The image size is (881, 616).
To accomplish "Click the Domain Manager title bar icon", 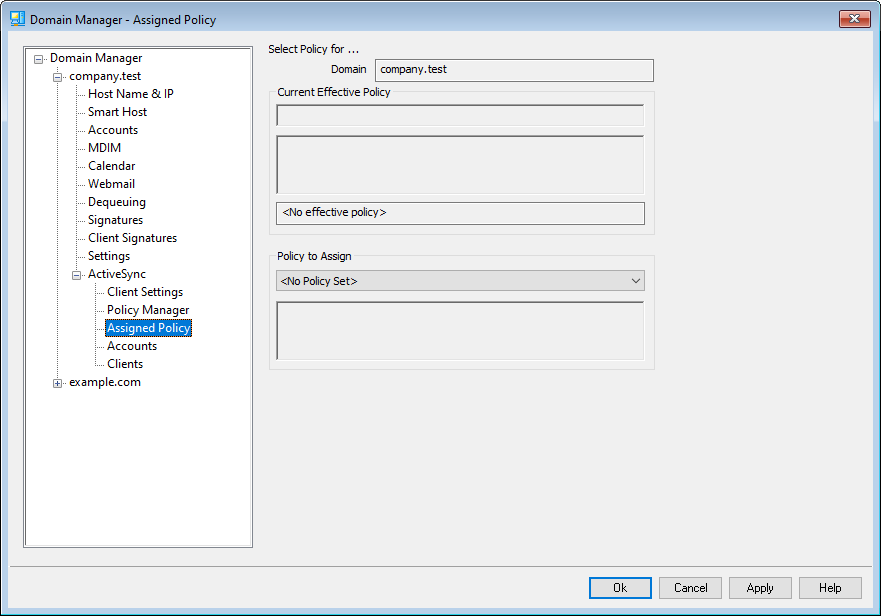I will (17, 19).
